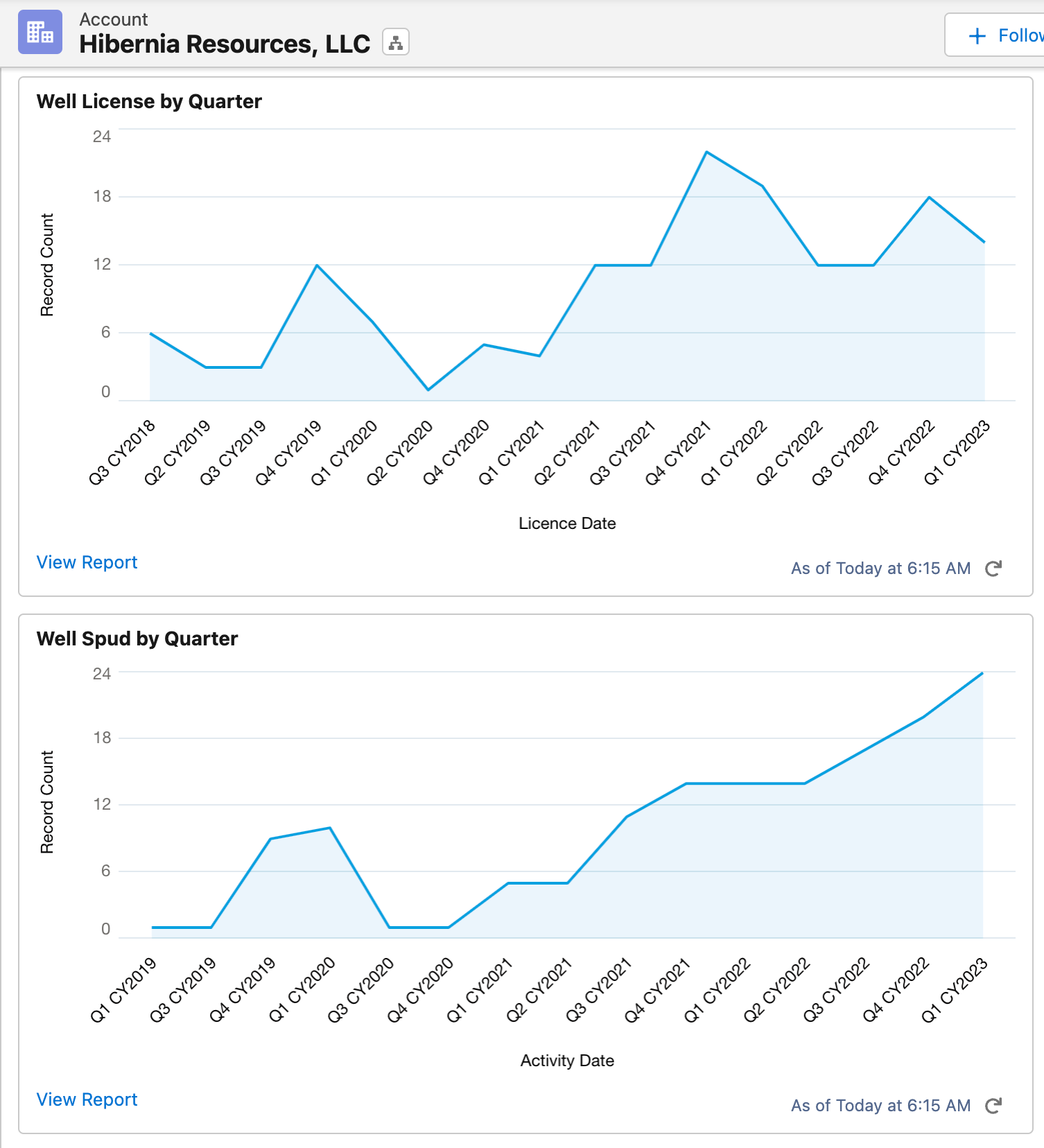Click the Well License chart timestamp text
Image resolution: width=1044 pixels, height=1148 pixels.
tap(880, 568)
